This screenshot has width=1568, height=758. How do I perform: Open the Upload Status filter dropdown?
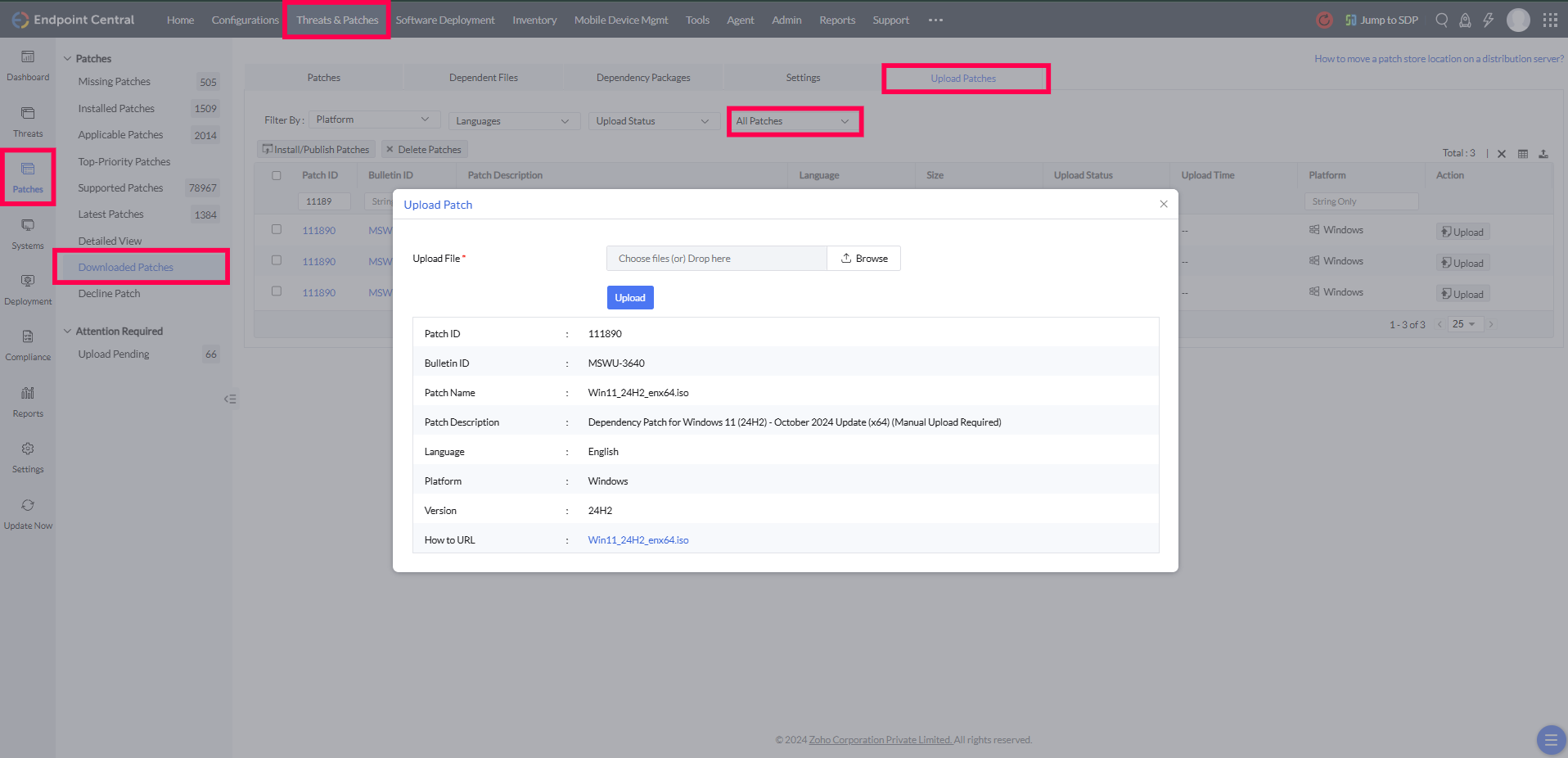(x=652, y=121)
